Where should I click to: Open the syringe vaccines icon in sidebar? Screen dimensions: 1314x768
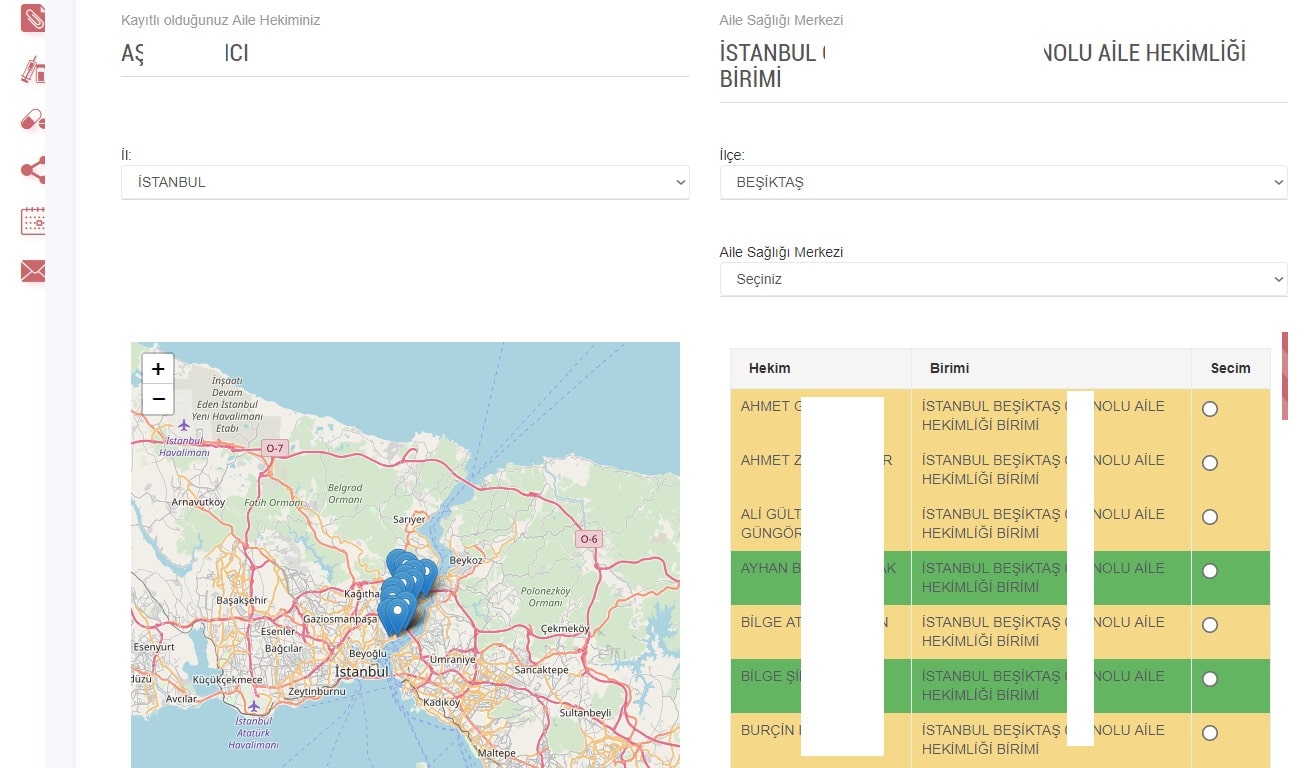pyautogui.click(x=33, y=70)
